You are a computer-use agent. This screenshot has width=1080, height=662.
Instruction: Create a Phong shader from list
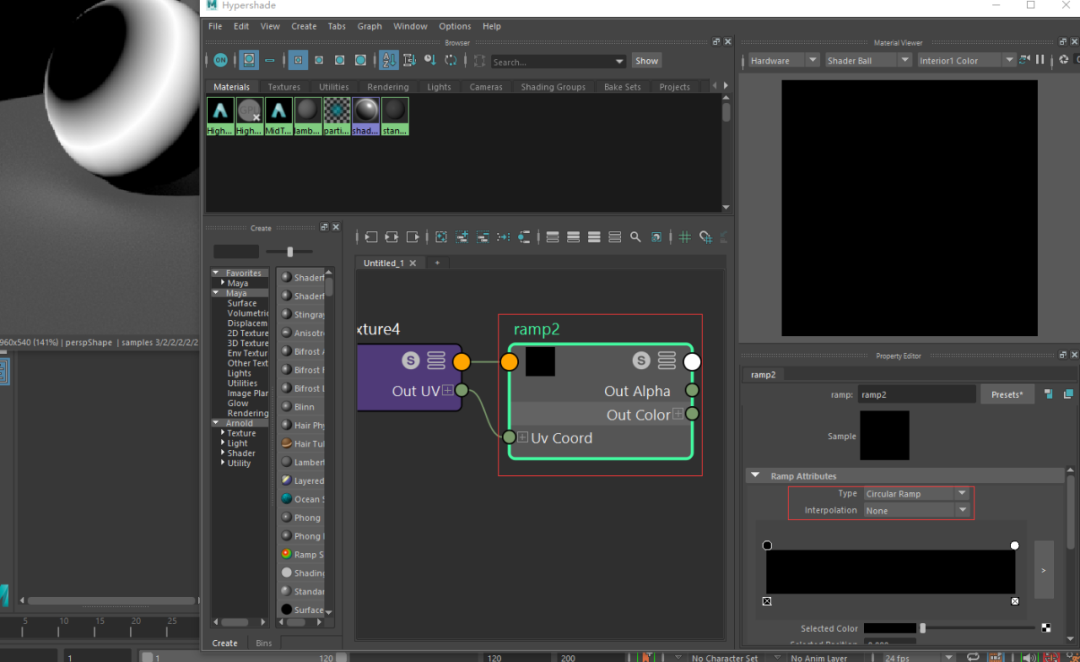[x=302, y=517]
